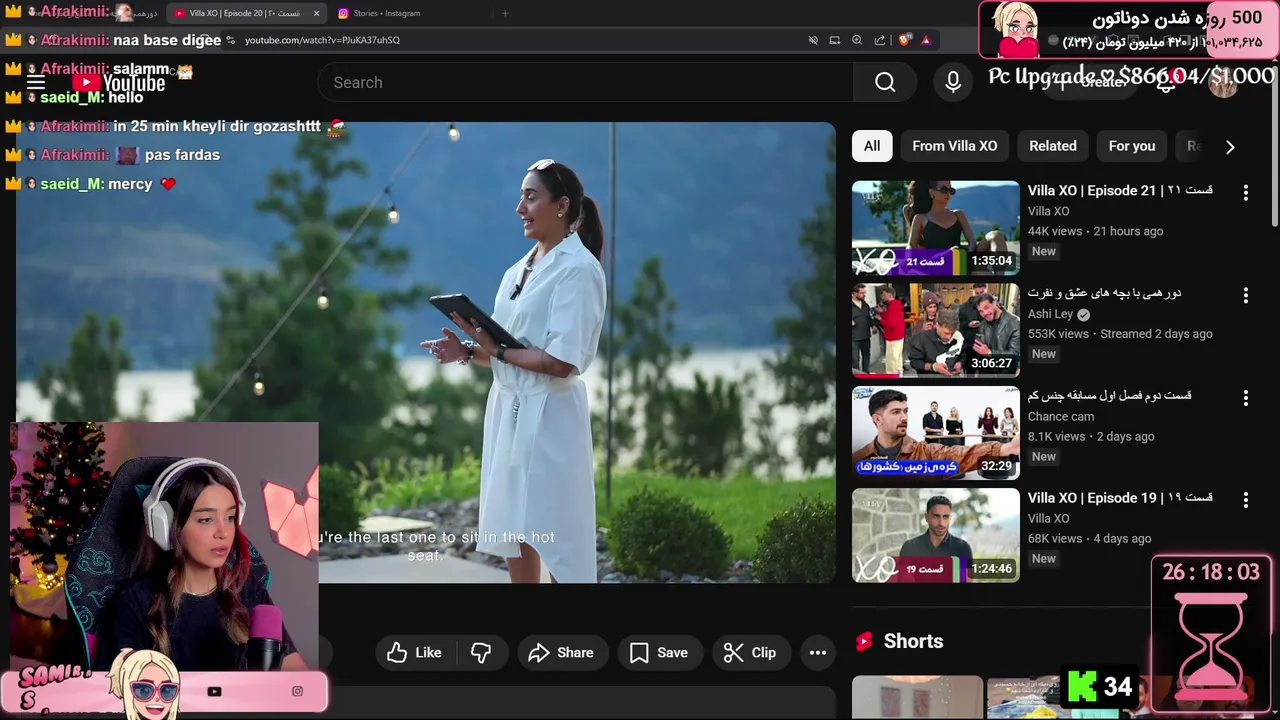Show more filter chips with right chevron
The height and width of the screenshot is (720, 1280).
click(1230, 147)
